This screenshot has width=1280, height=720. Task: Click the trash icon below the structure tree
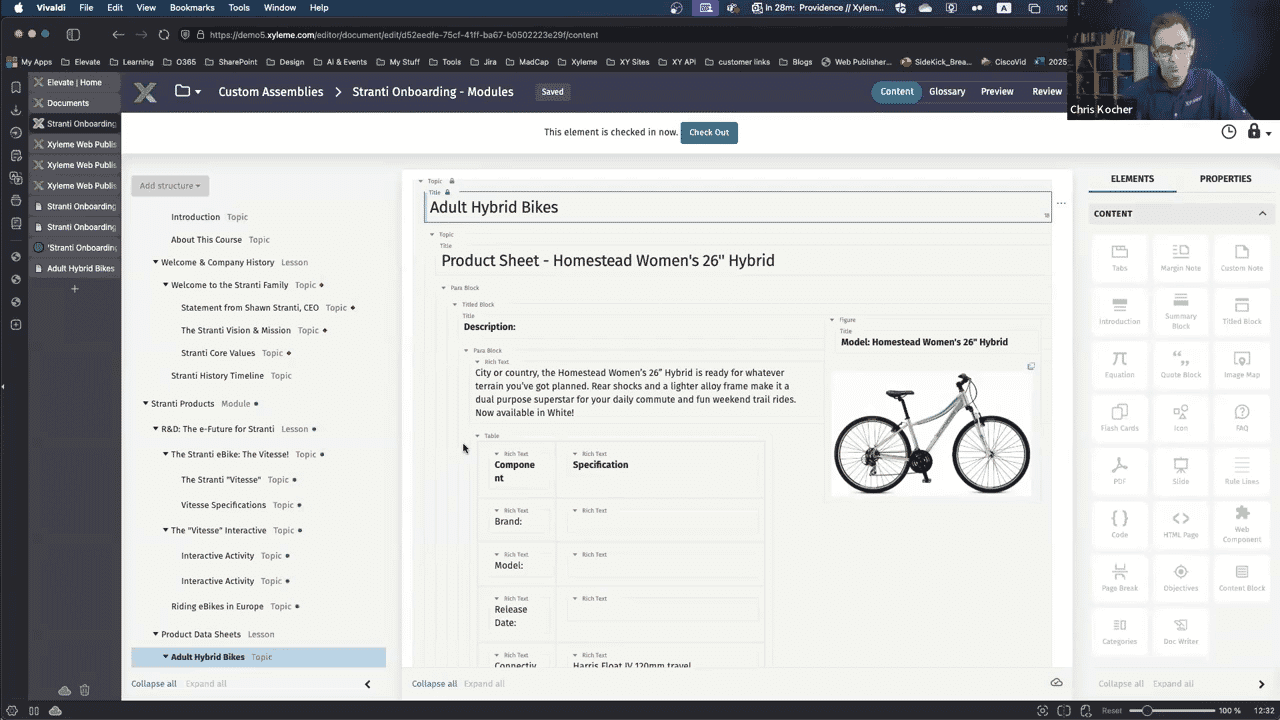click(85, 690)
